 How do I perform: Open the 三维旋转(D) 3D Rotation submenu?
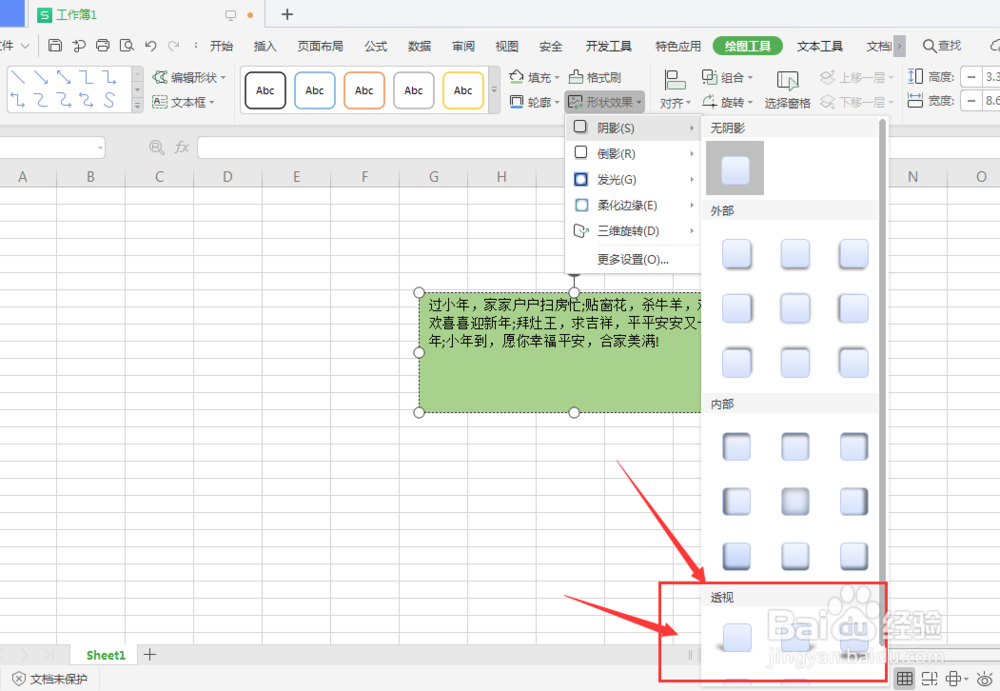pos(633,231)
